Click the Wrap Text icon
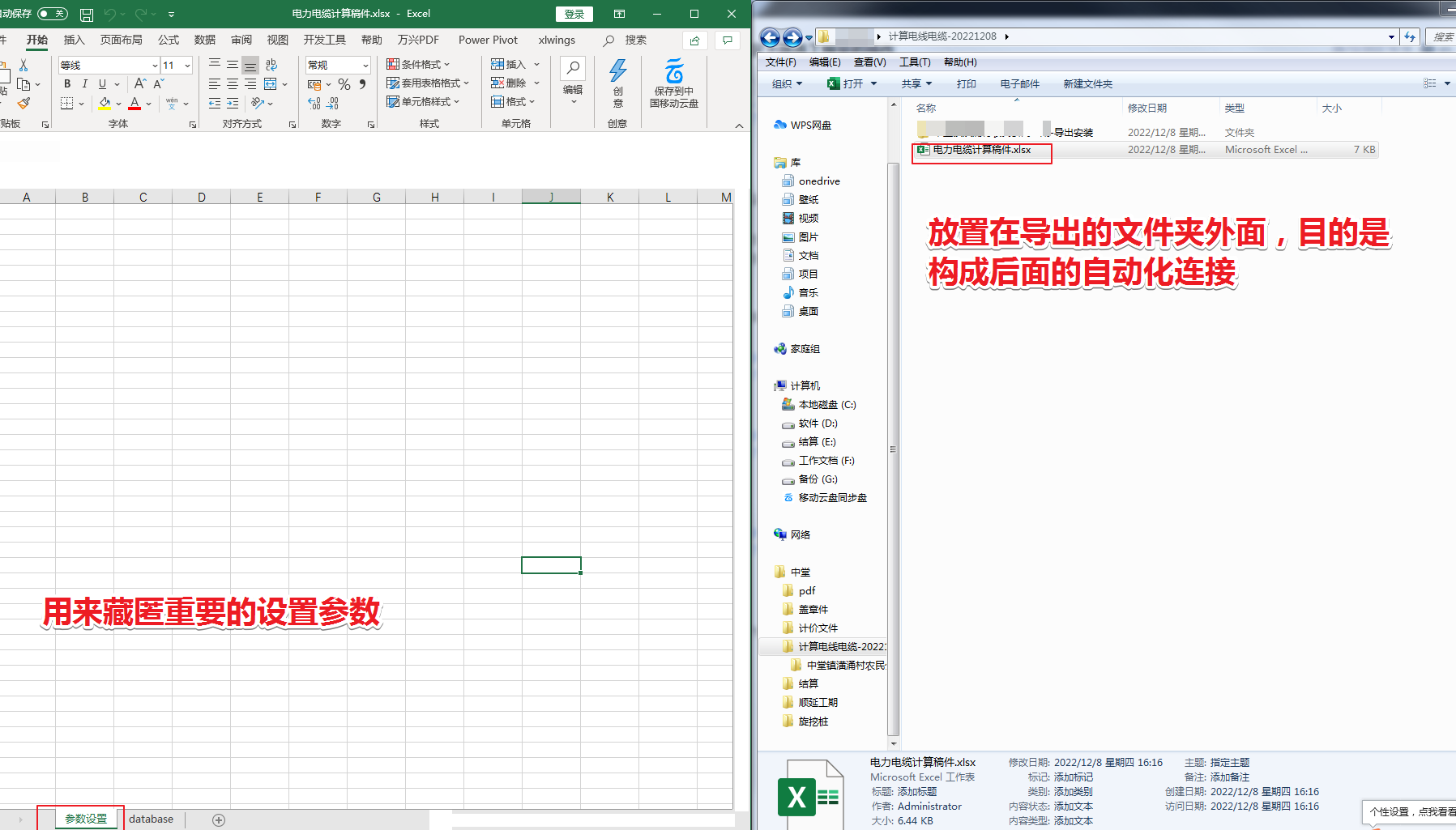The width and height of the screenshot is (1456, 830). [271, 65]
